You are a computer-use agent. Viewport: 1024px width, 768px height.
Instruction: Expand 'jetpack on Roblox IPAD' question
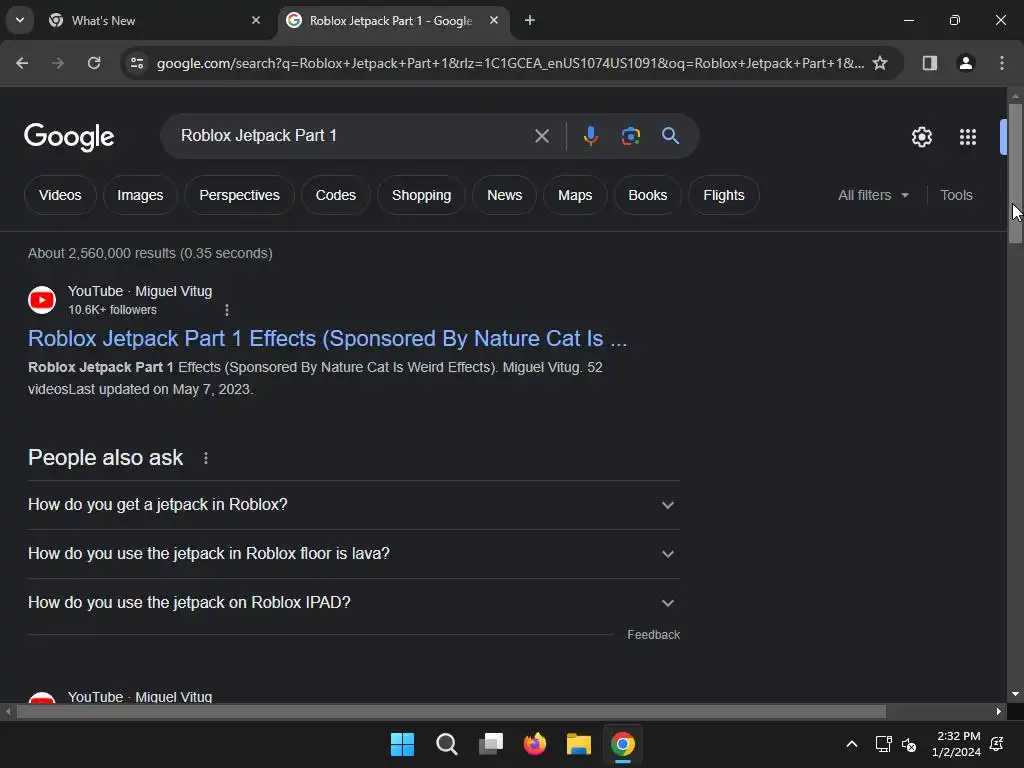click(x=353, y=603)
